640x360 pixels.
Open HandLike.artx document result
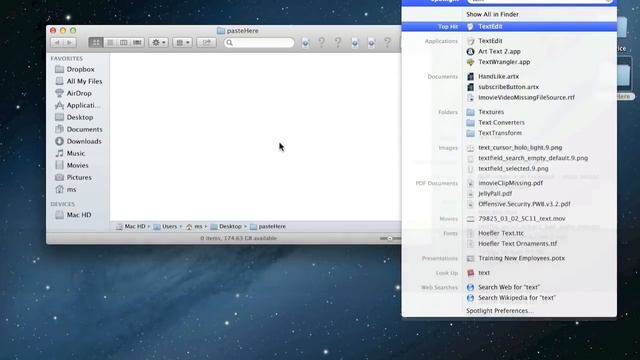pos(498,76)
